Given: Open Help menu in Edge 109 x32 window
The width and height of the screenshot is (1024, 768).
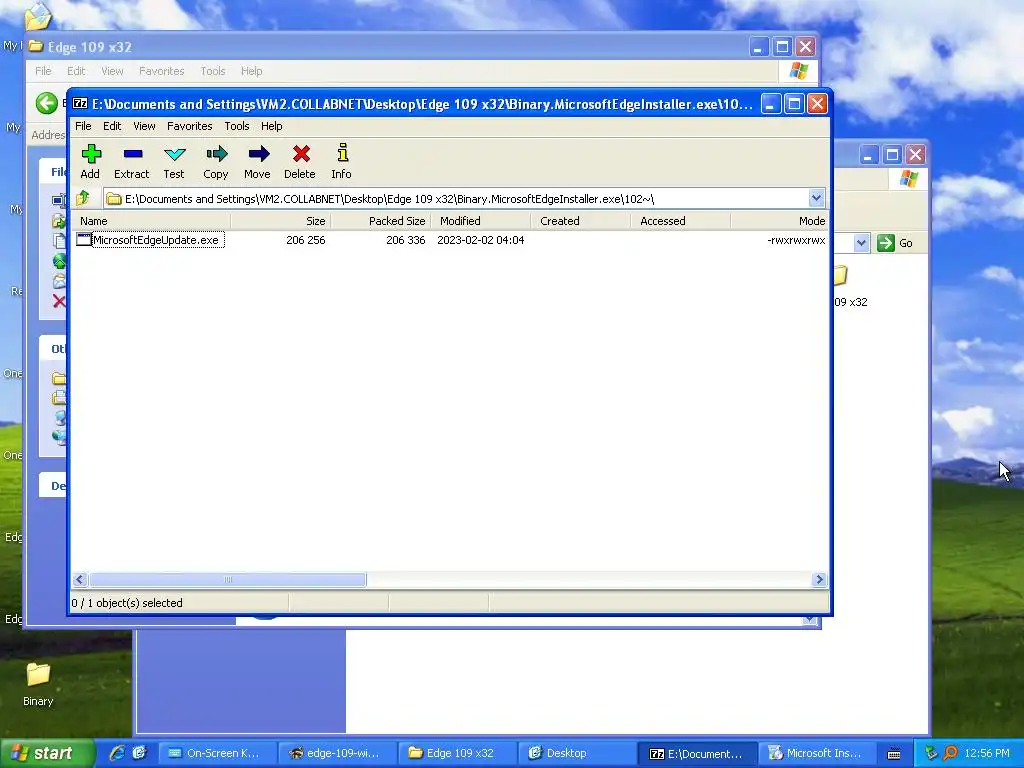Looking at the screenshot, I should (251, 71).
